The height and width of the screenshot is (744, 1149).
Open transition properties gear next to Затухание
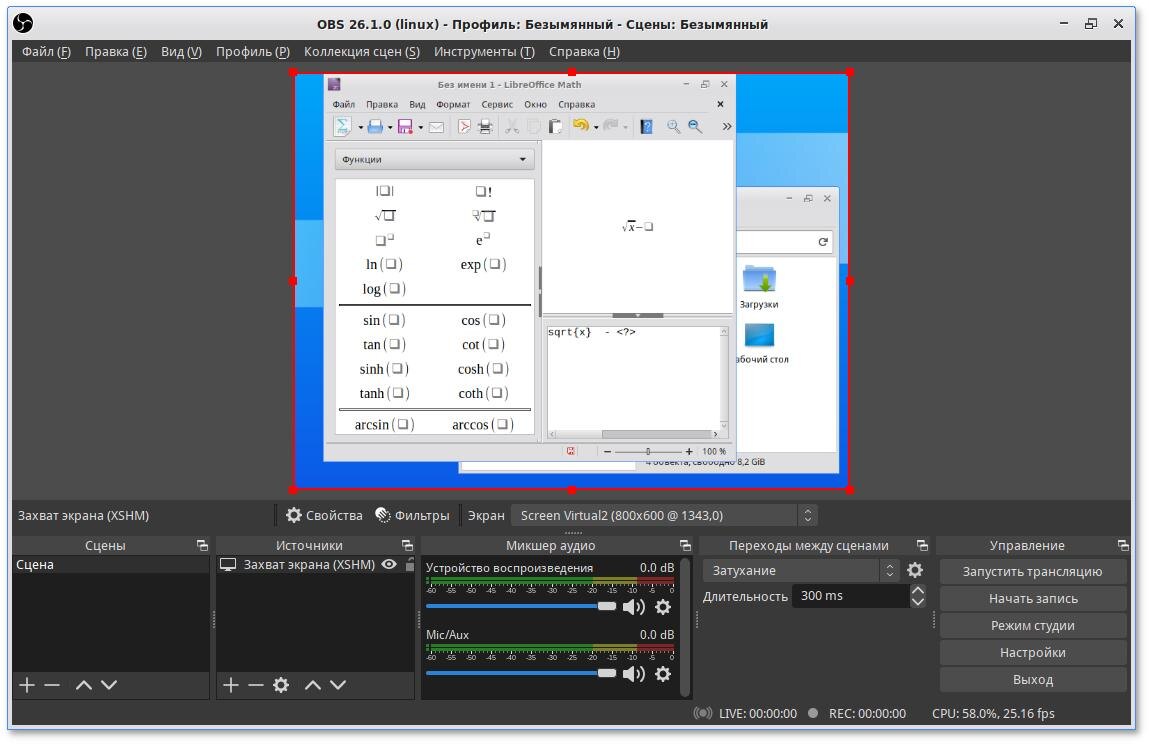[x=915, y=570]
